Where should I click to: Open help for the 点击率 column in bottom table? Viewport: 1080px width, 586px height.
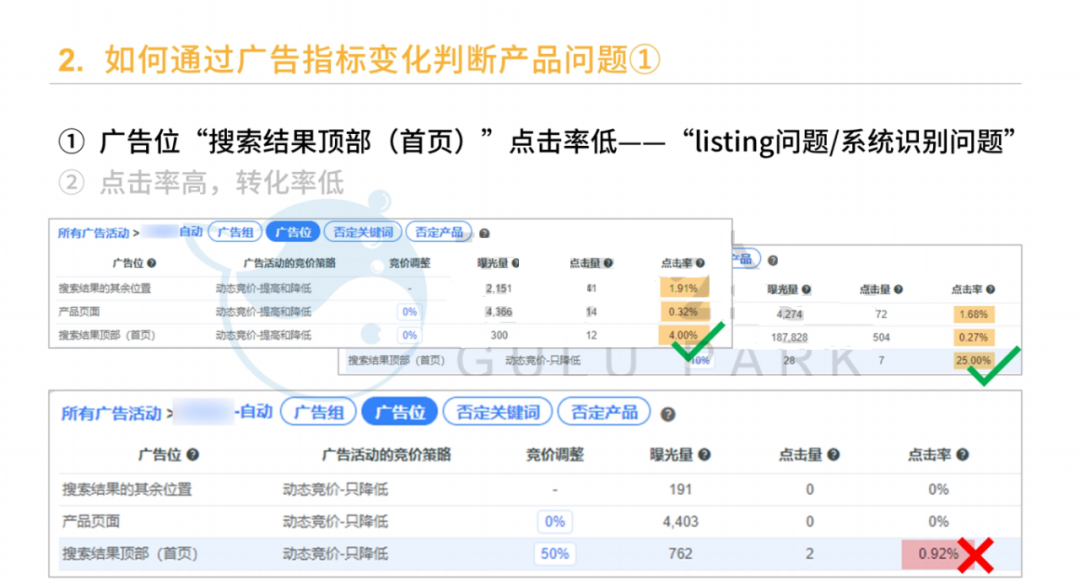tap(963, 453)
